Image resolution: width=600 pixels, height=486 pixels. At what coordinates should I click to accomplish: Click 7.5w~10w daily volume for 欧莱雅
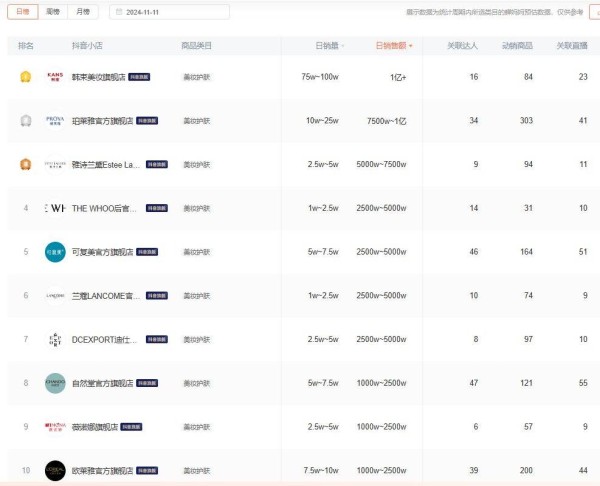pos(321,470)
